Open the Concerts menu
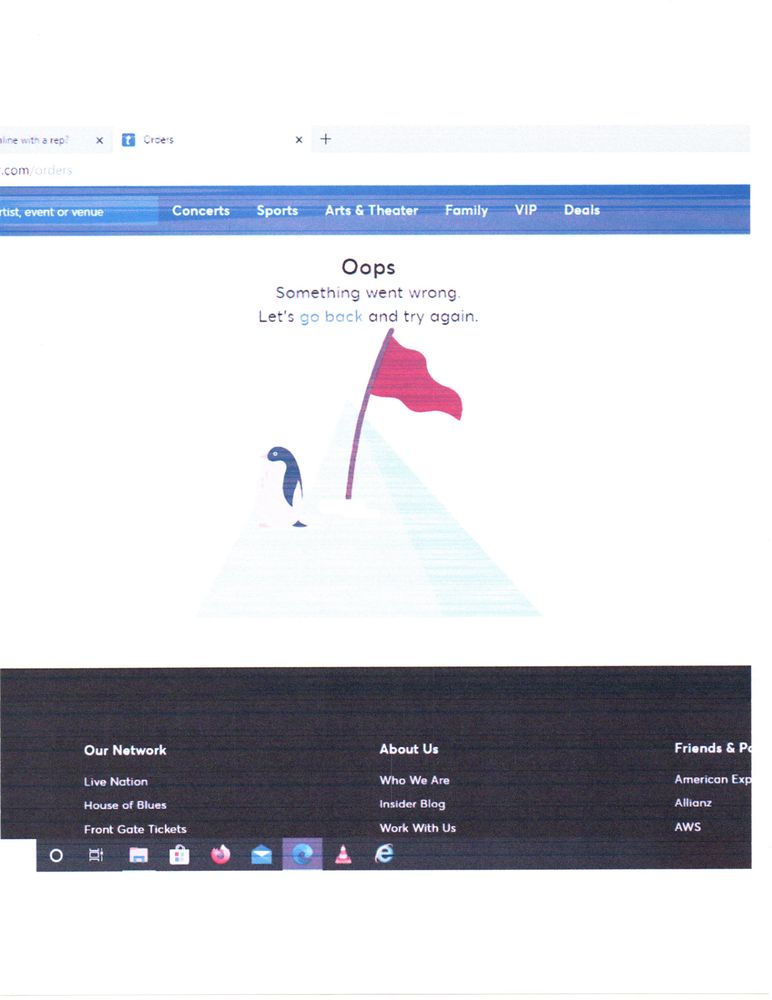The width and height of the screenshot is (772, 1000). [x=200, y=211]
